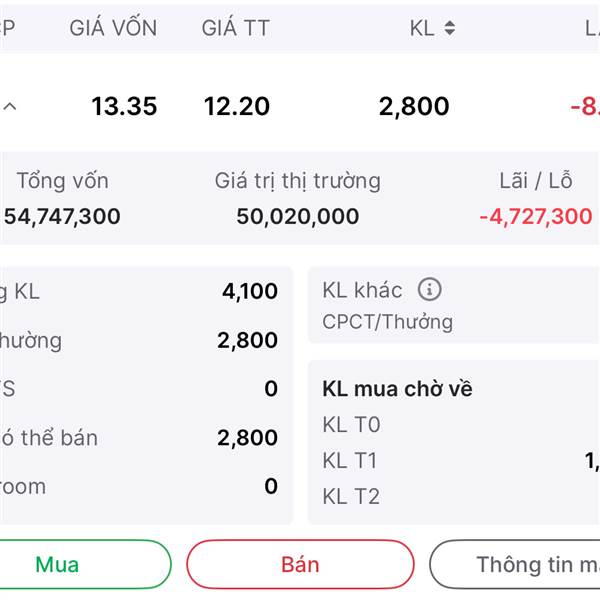Click the Giá trị thị trường 50,020,000
The height and width of the screenshot is (600, 600).
(x=298, y=216)
